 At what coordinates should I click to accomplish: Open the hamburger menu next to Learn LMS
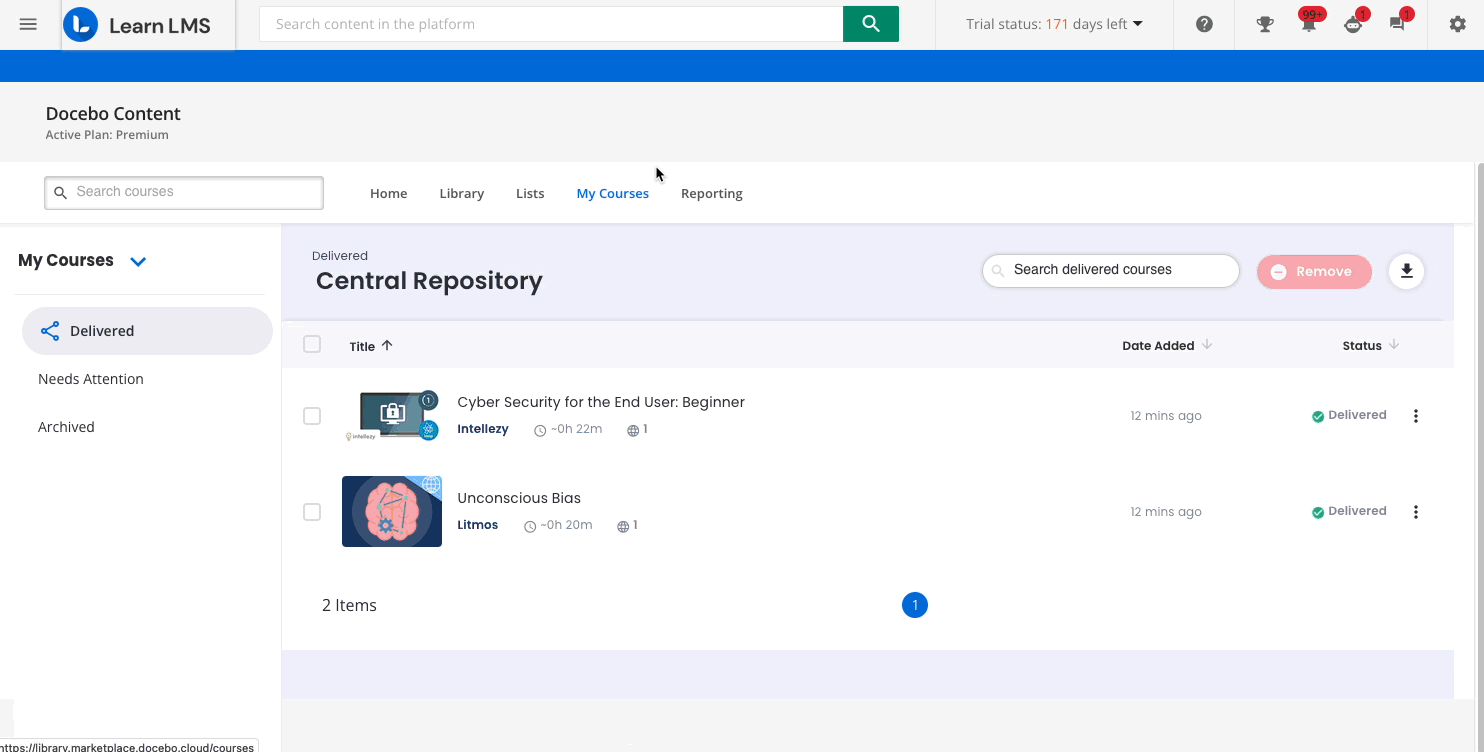[x=28, y=24]
